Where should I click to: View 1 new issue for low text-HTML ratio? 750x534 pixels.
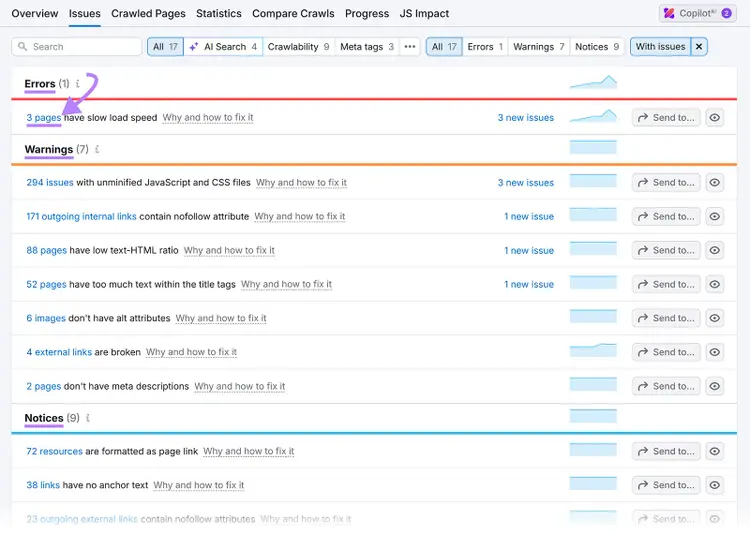click(x=529, y=250)
